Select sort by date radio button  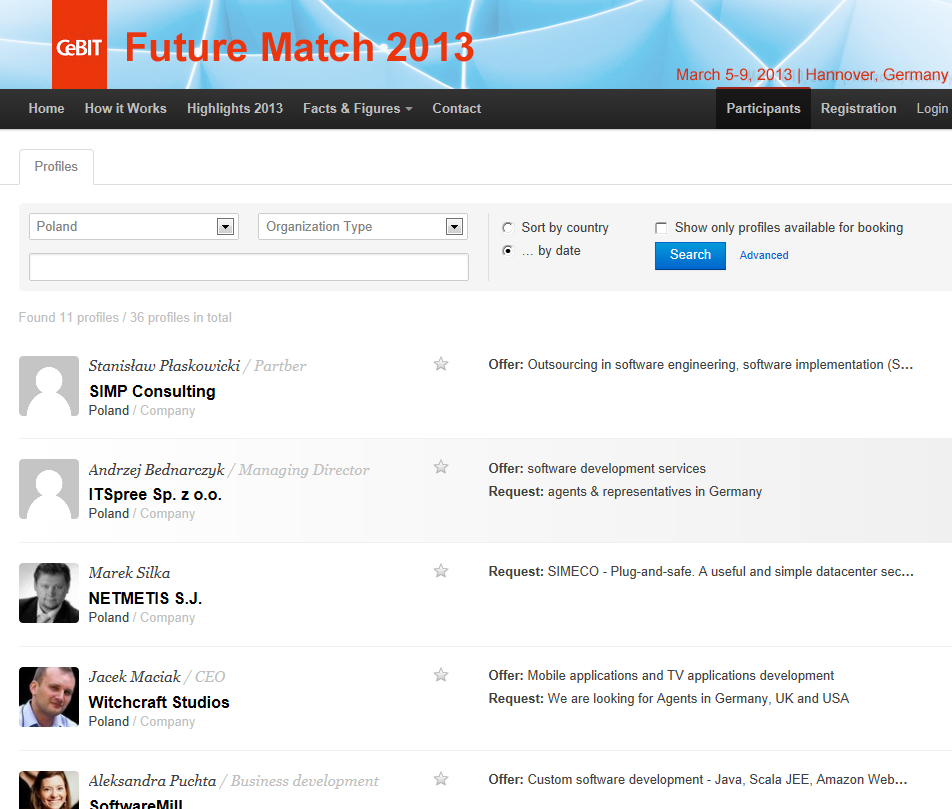508,250
